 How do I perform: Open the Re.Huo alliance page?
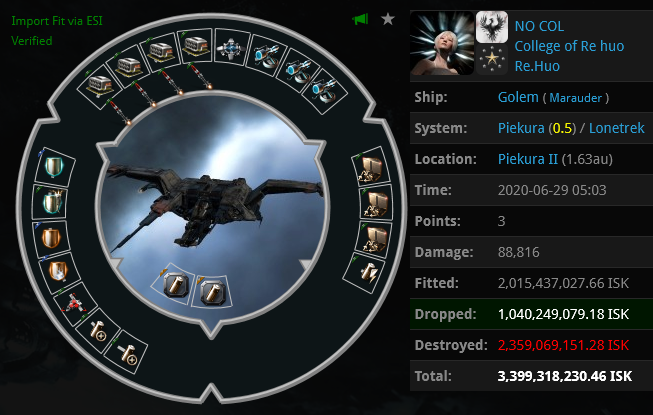(537, 66)
